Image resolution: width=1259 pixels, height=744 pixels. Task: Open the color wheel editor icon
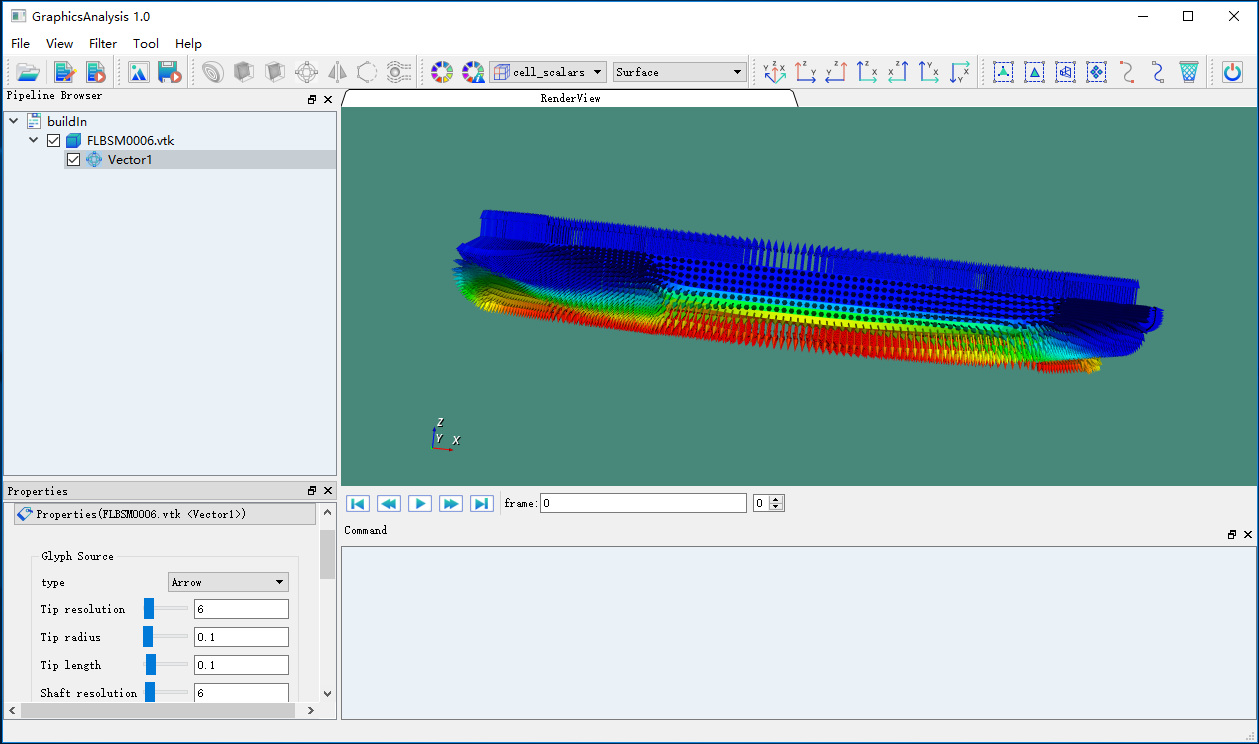(x=442, y=72)
